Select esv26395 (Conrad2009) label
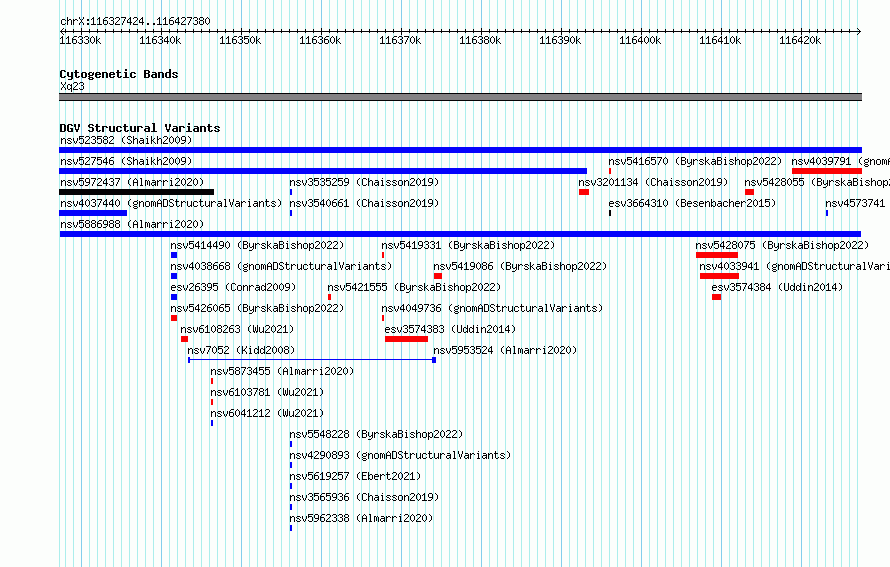Image resolution: width=890 pixels, height=567 pixels. 233,287
